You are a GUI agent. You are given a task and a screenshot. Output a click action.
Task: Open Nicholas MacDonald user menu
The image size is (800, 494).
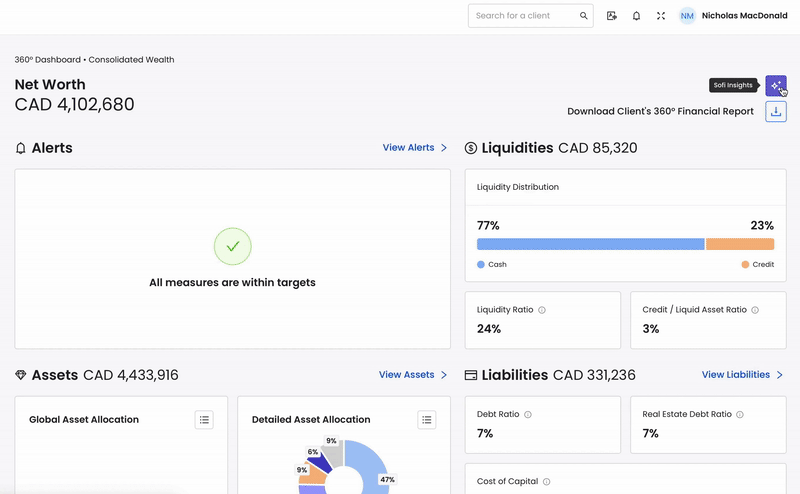[x=735, y=16]
